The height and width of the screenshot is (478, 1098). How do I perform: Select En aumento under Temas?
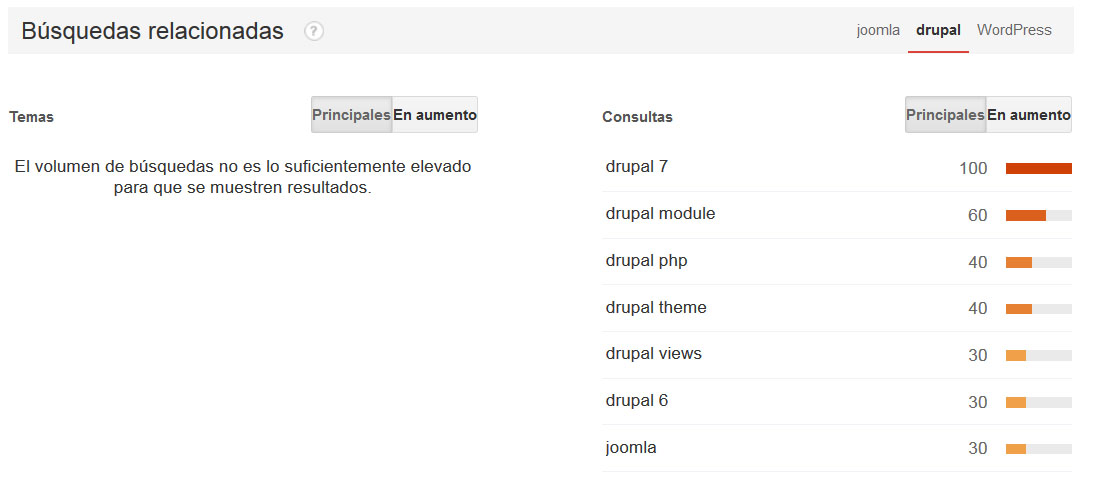[x=435, y=115]
